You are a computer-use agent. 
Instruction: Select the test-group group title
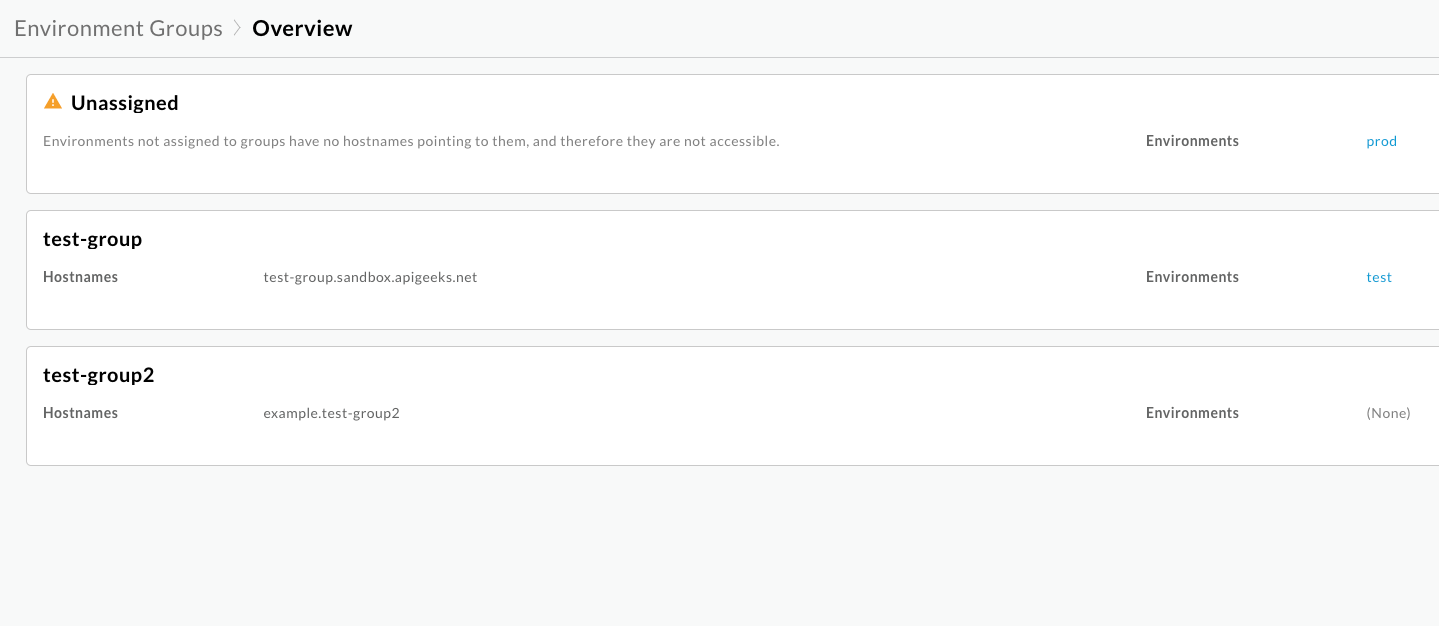click(92, 239)
